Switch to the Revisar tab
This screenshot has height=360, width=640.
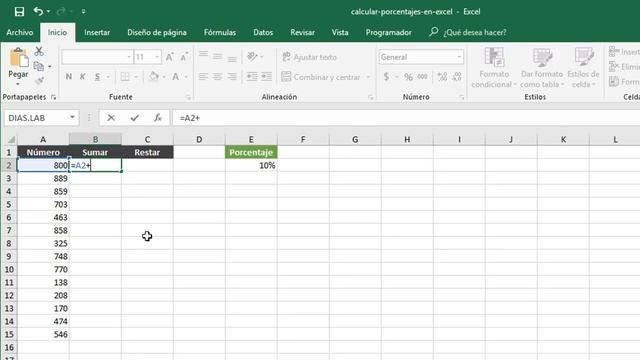point(302,32)
